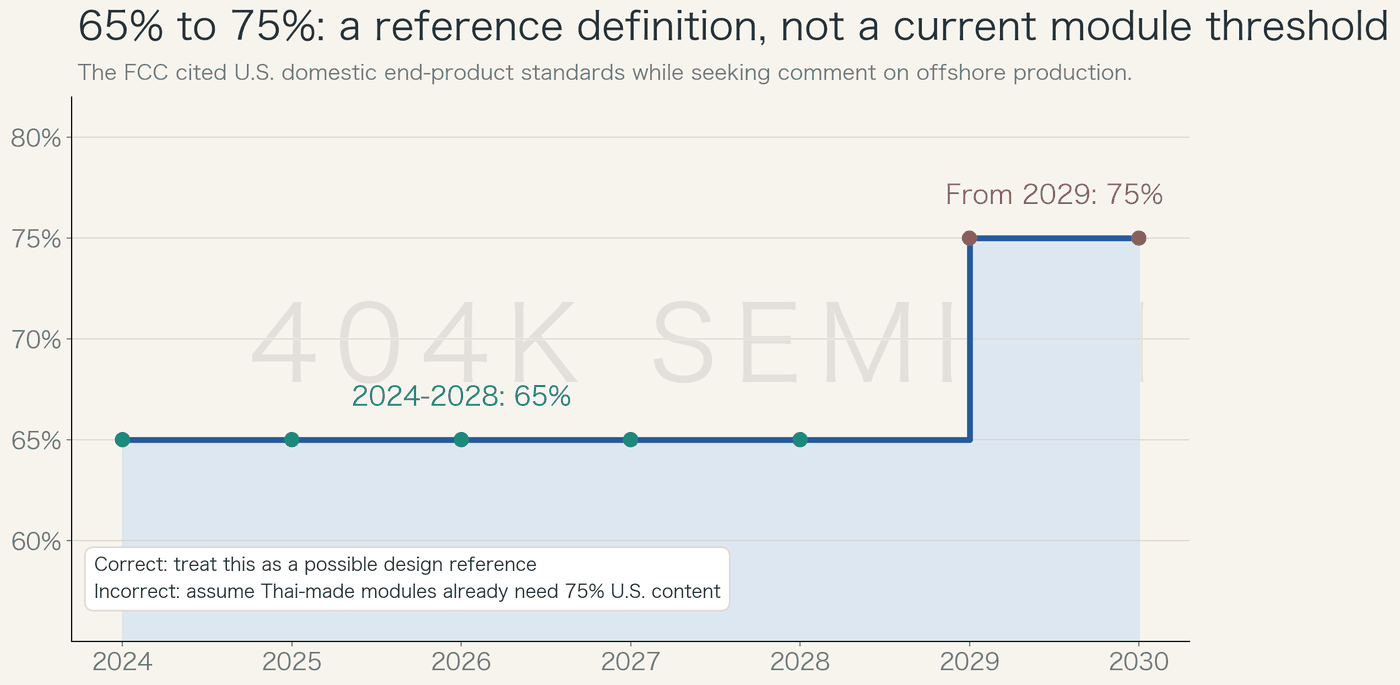Click the brown 2030 data point
The image size is (1400, 685).
[1138, 238]
